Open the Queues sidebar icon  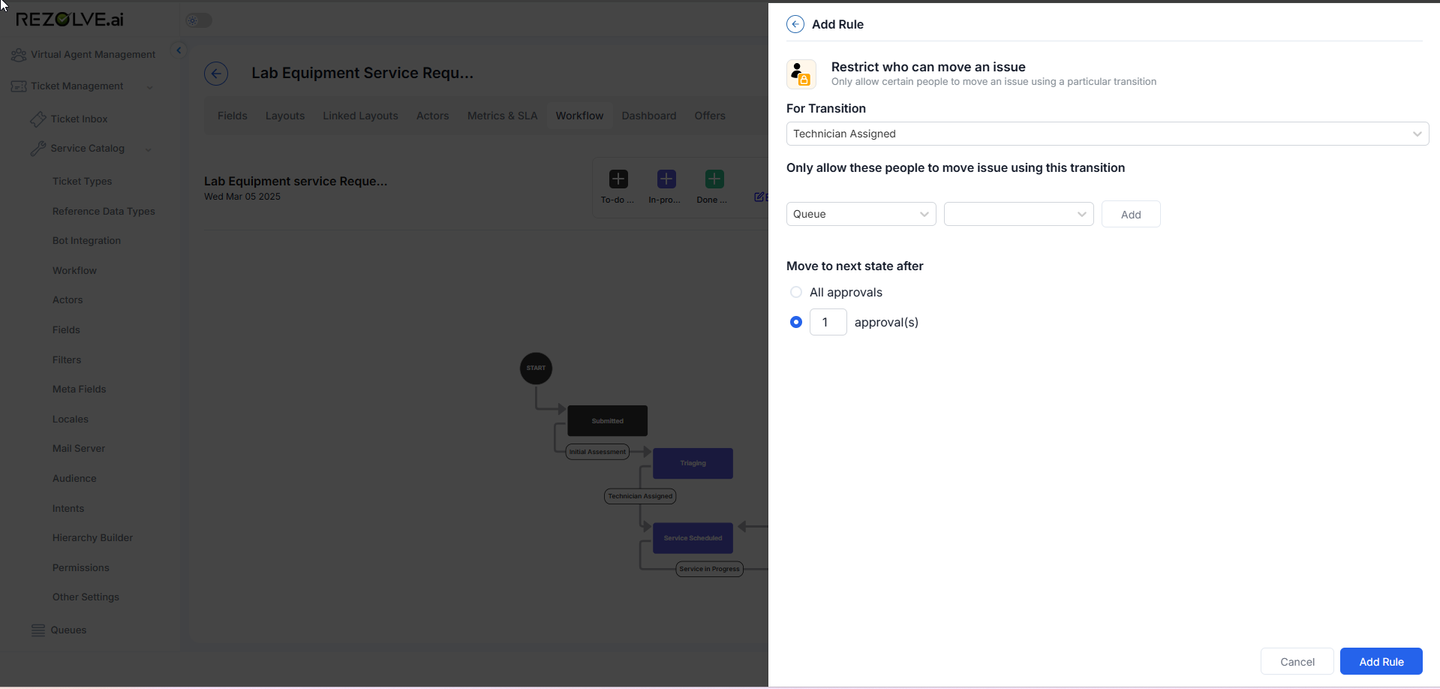(x=38, y=630)
